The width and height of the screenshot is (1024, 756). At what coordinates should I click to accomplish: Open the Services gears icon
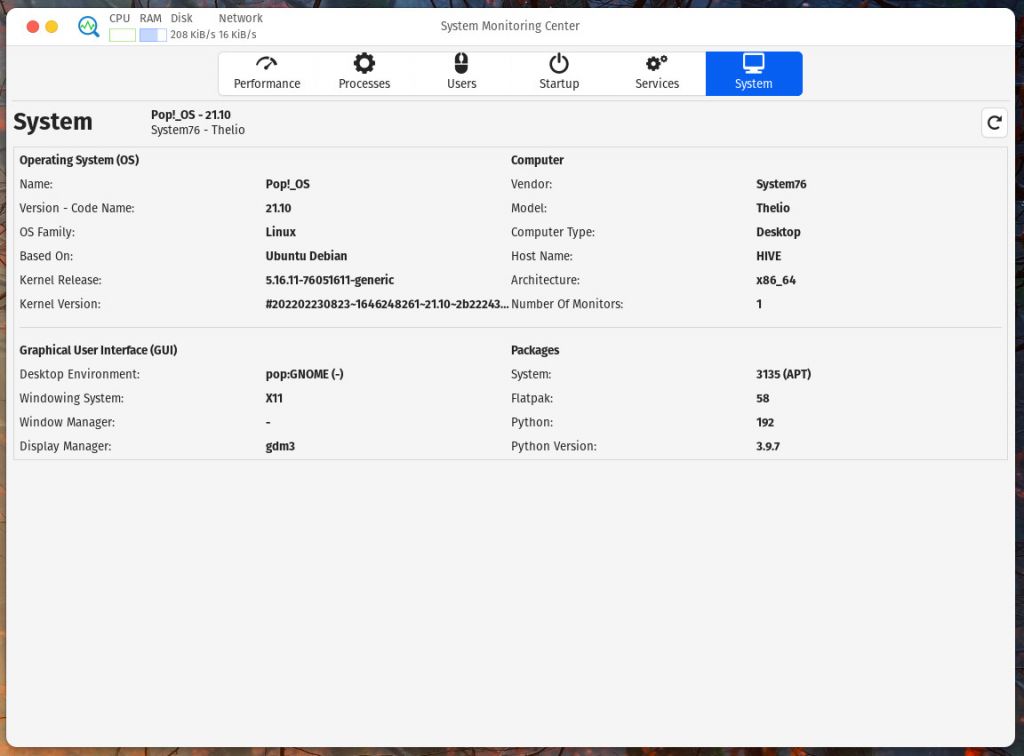pos(656,62)
